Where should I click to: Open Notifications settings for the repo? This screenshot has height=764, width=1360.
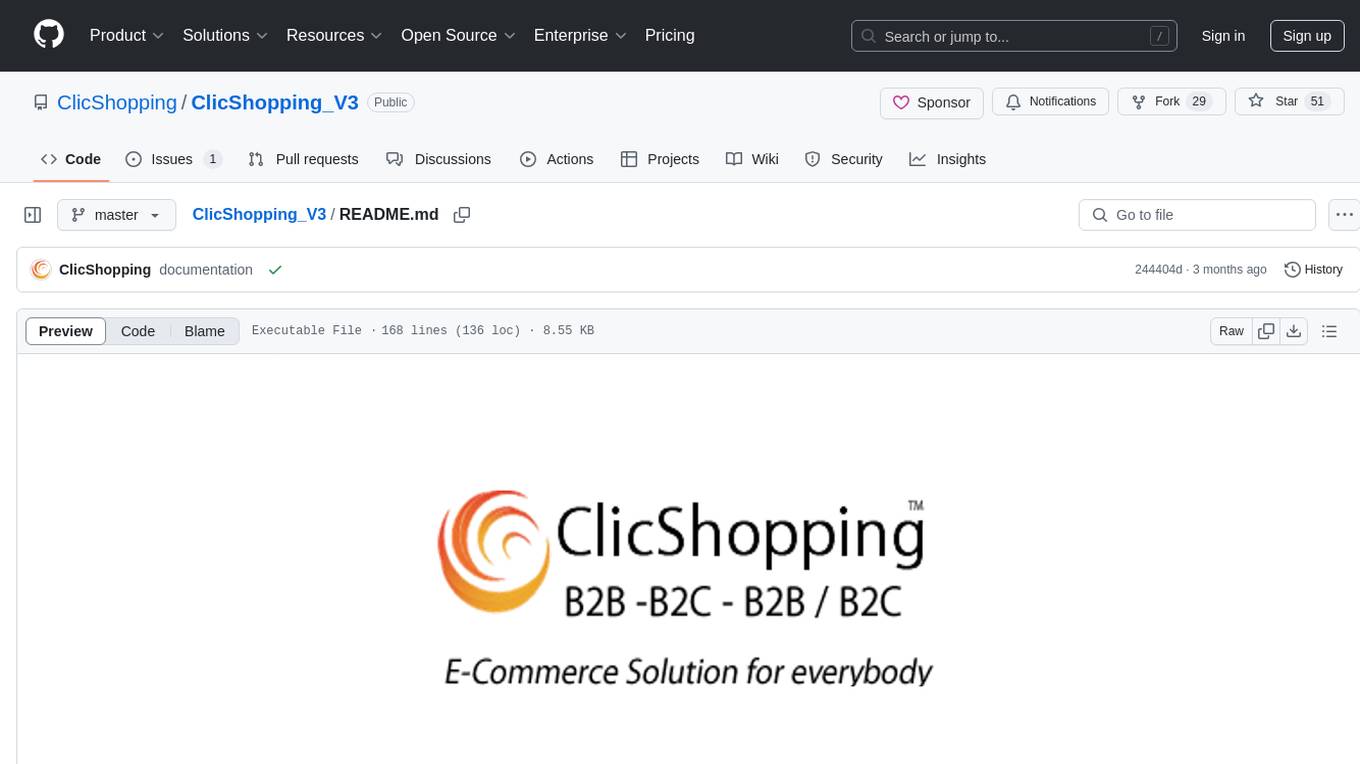point(1051,102)
